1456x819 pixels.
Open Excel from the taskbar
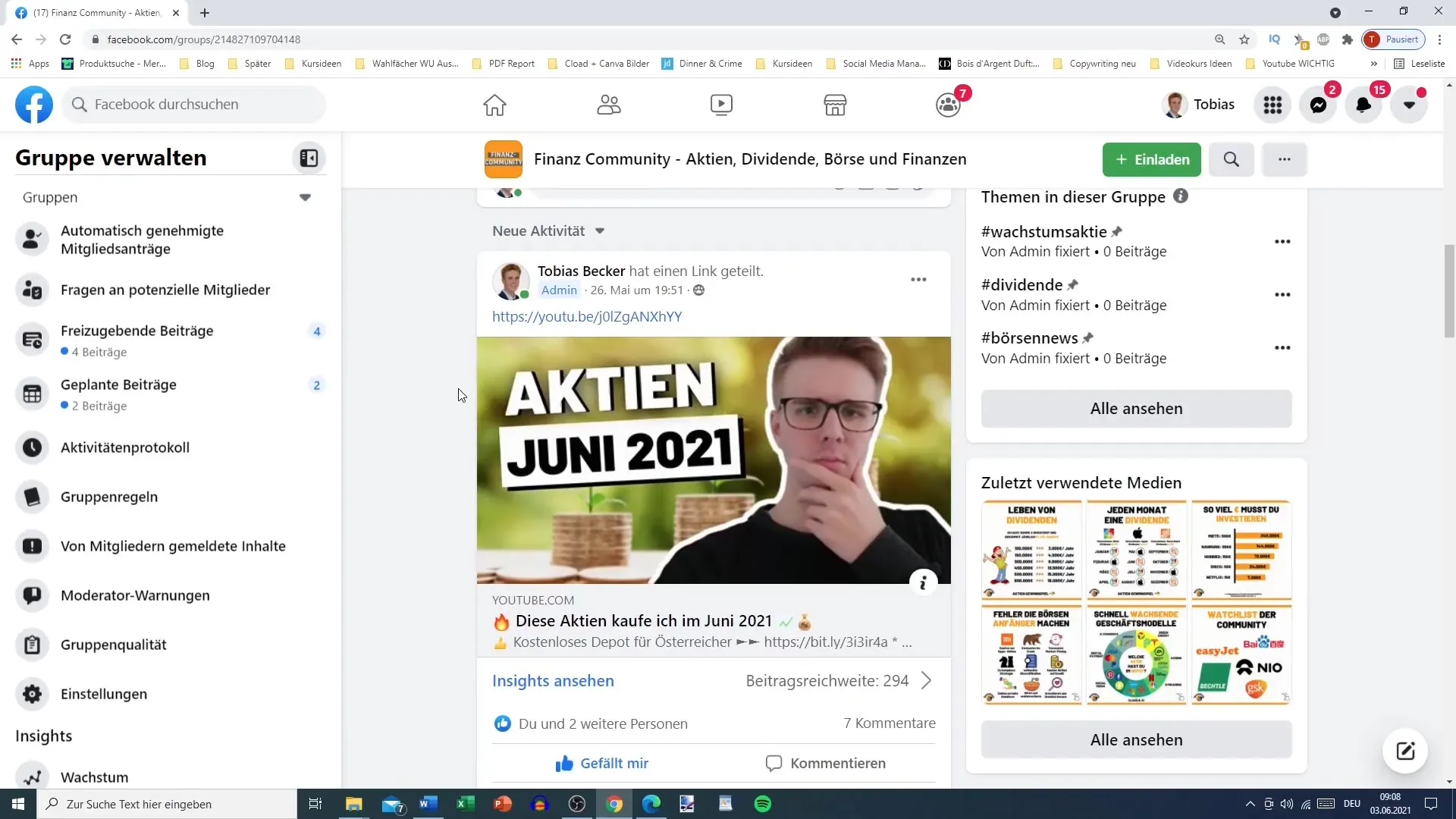(x=465, y=804)
